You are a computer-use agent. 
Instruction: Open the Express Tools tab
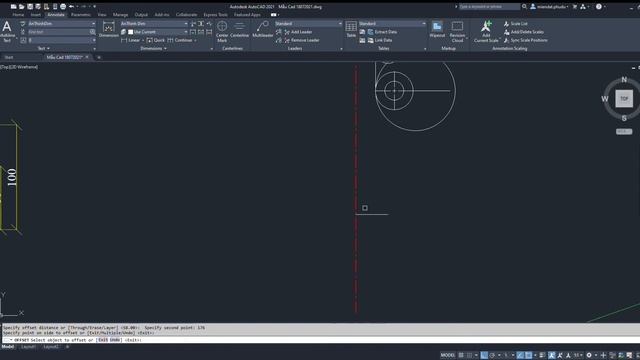[x=216, y=15]
